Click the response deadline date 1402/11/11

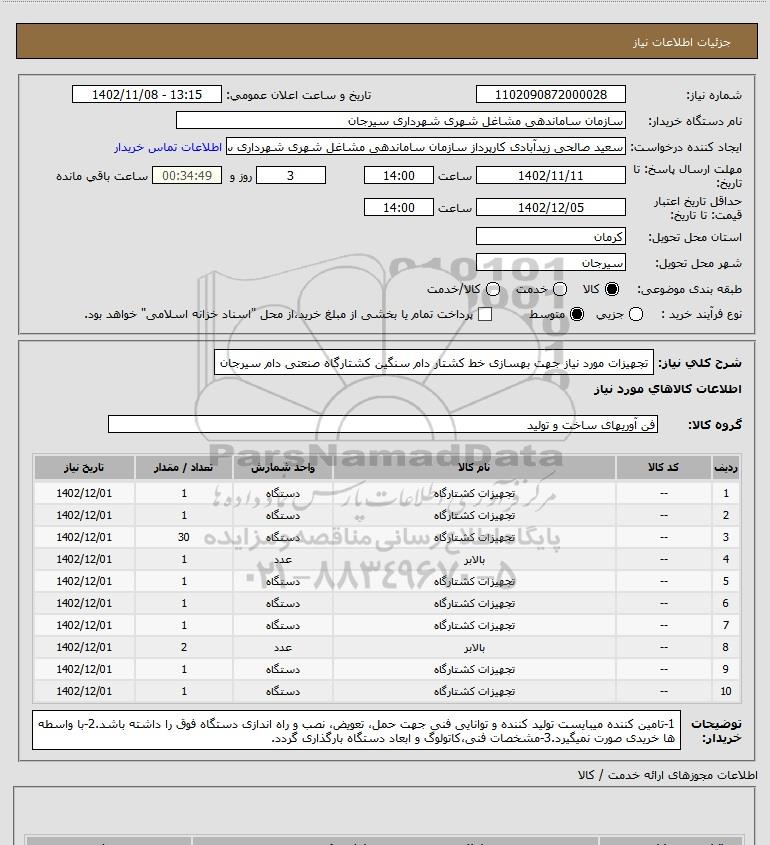[551, 176]
